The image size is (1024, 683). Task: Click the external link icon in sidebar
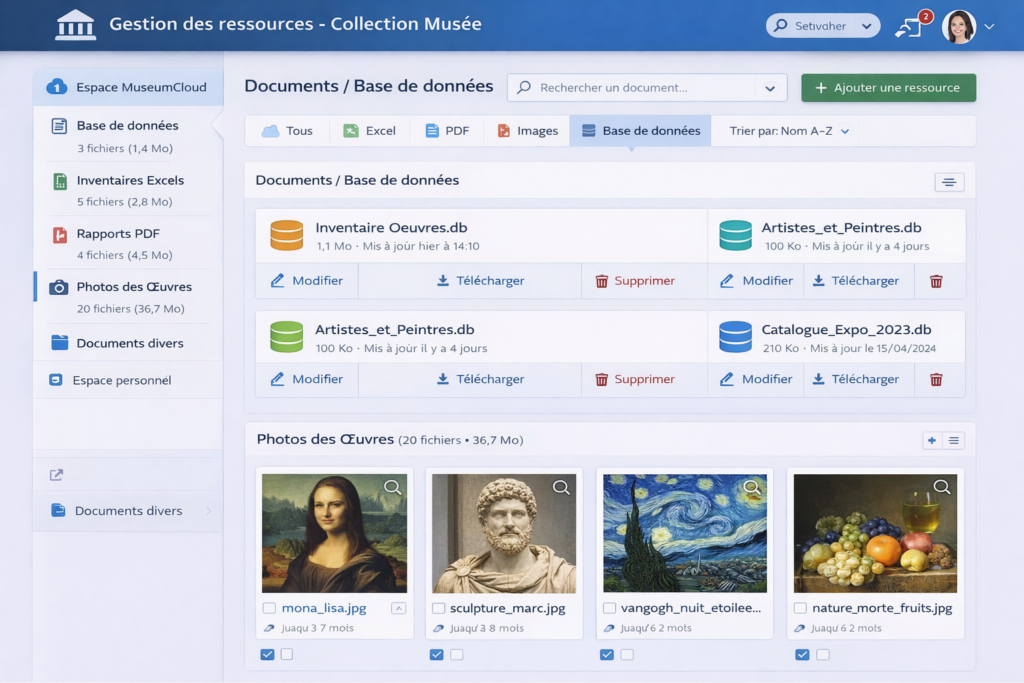click(x=57, y=475)
